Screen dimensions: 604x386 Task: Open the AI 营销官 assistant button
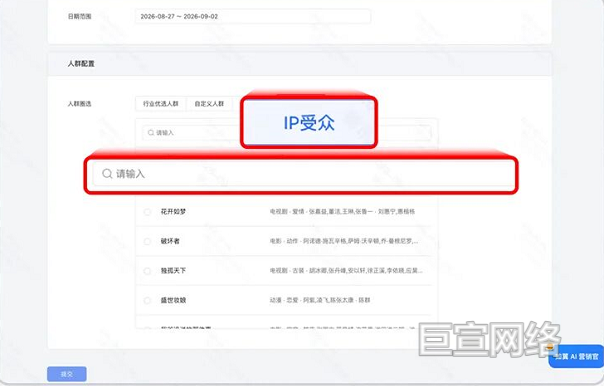coord(575,356)
